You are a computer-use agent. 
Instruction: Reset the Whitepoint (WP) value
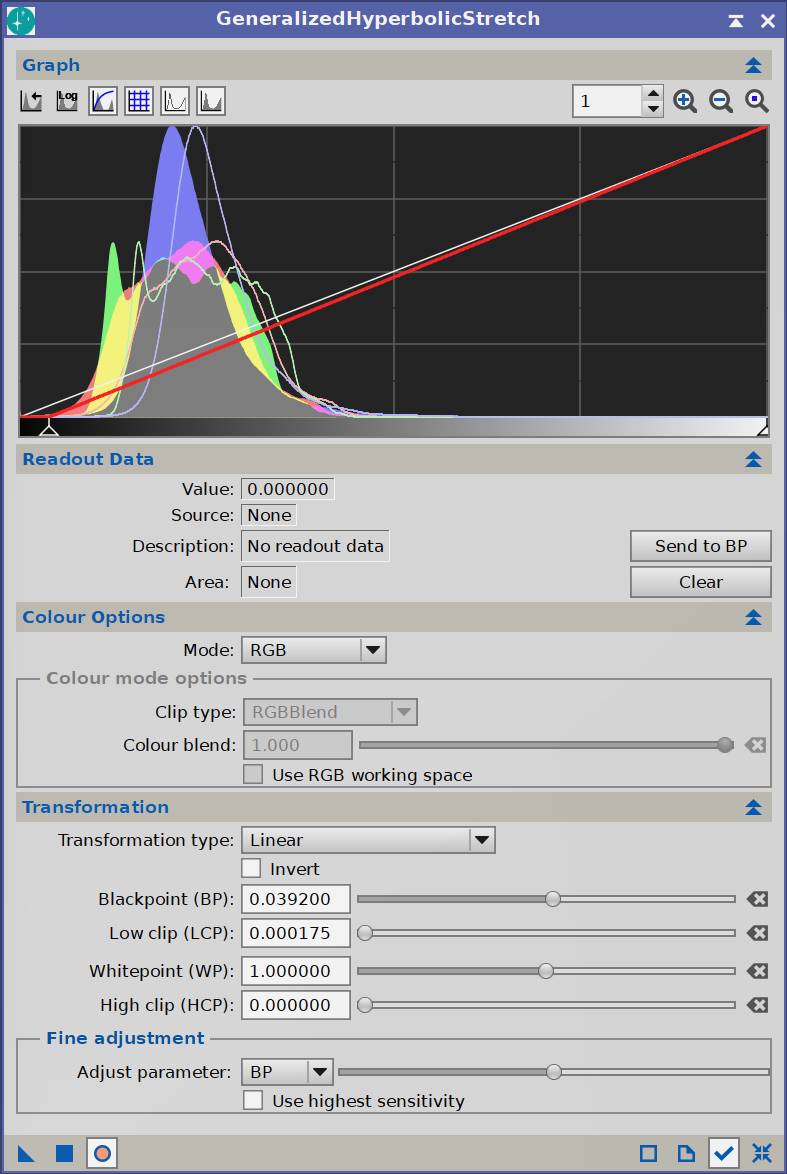point(757,970)
